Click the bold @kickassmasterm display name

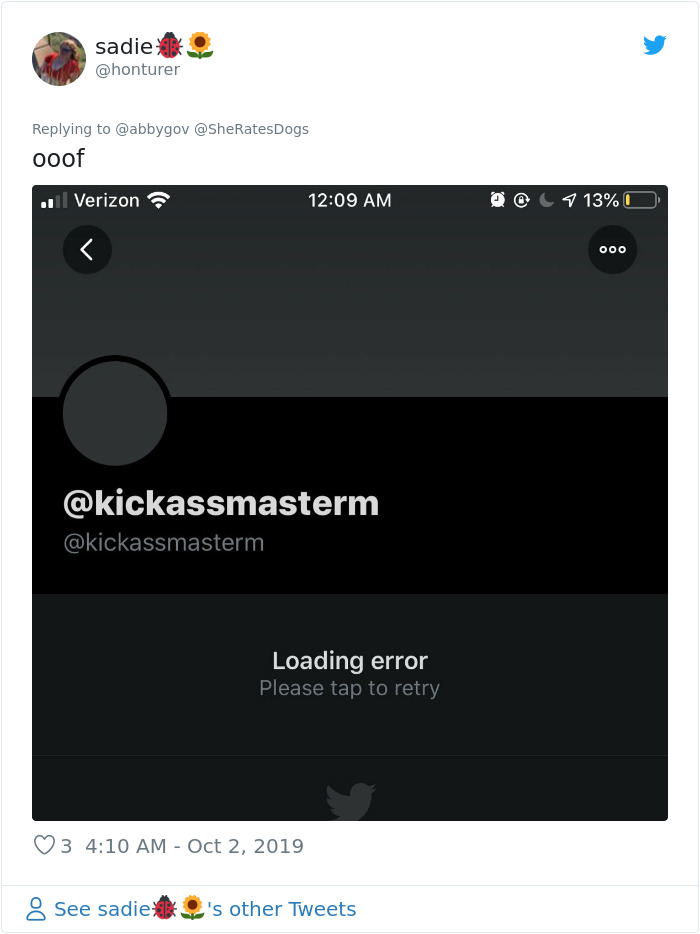click(x=221, y=503)
